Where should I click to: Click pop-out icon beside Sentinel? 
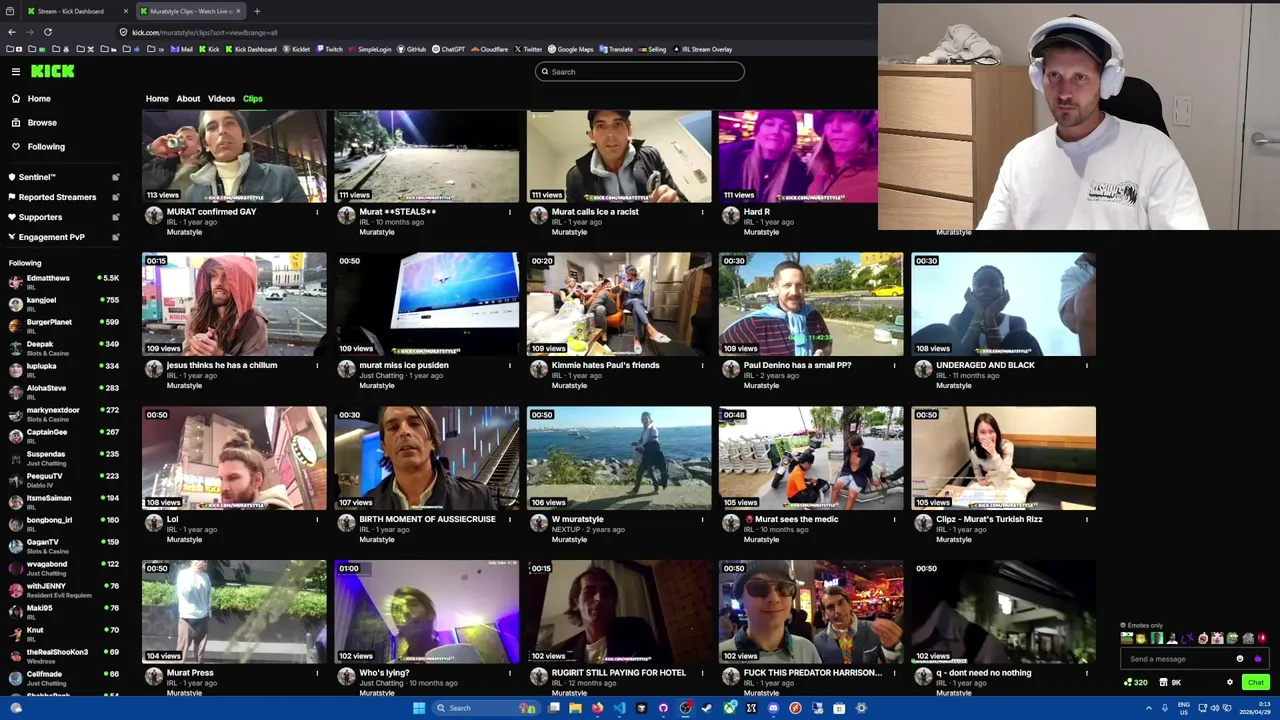pos(115,177)
